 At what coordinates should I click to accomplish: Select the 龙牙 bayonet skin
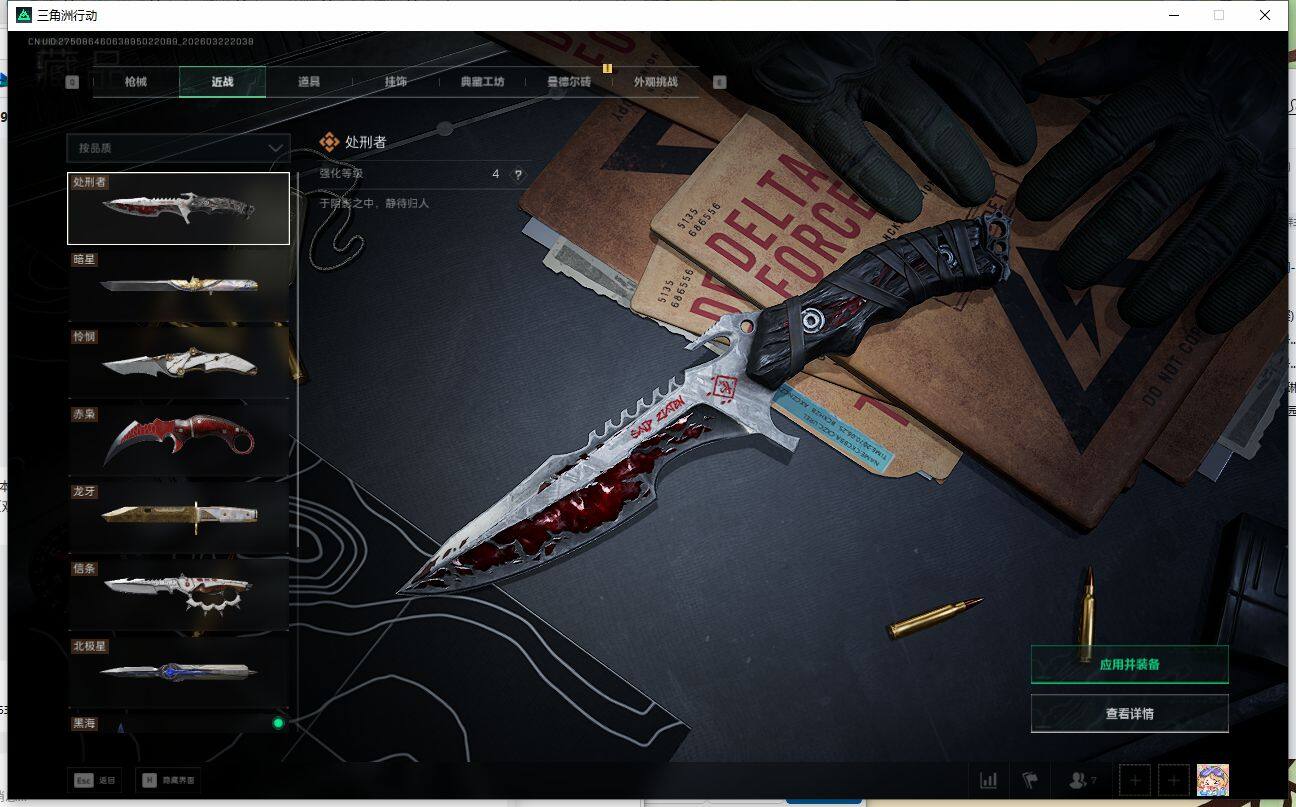pyautogui.click(x=178, y=516)
